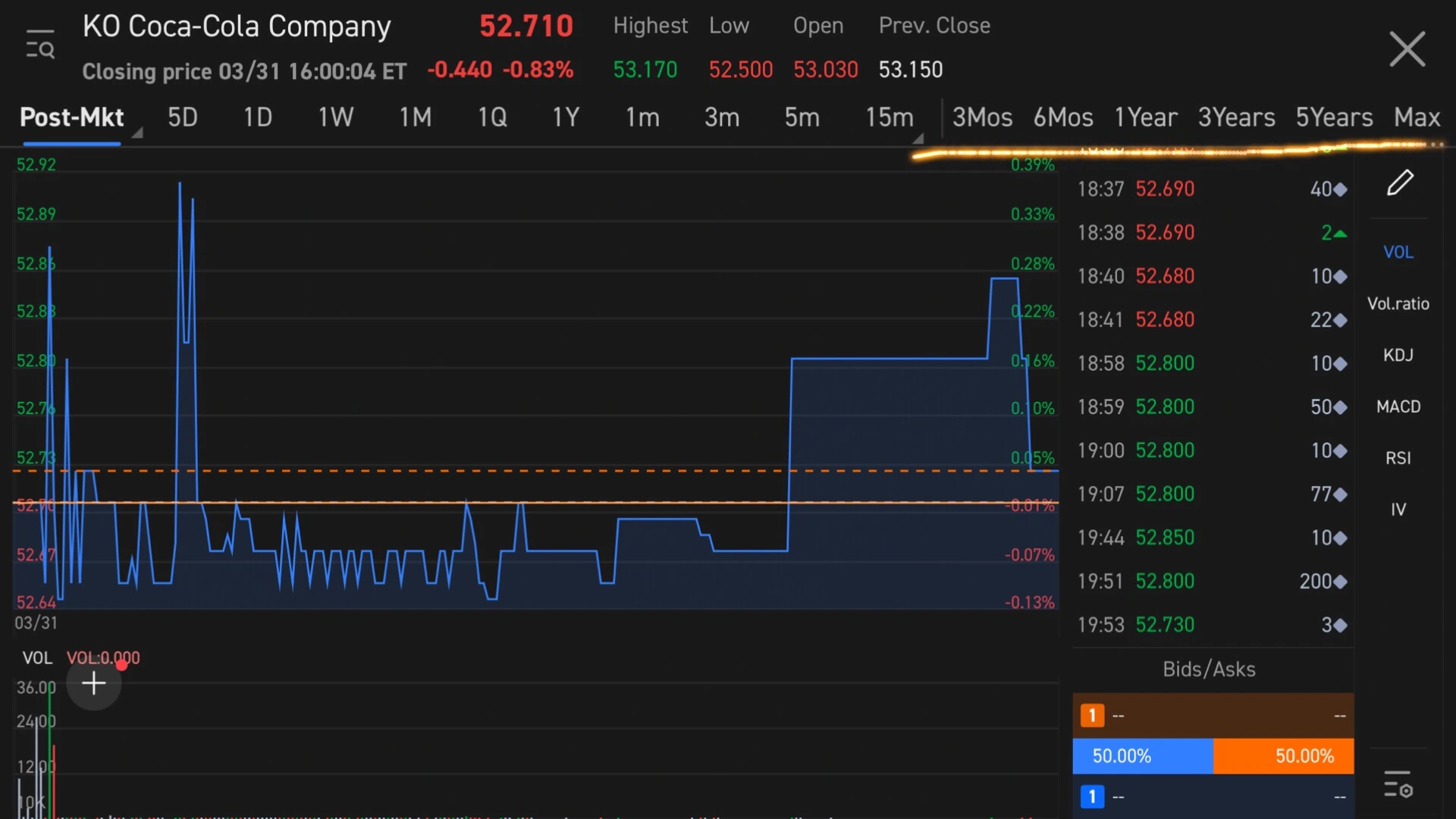1456x819 pixels.
Task: Expand the 15m interval dropdown arrow
Action: click(918, 138)
